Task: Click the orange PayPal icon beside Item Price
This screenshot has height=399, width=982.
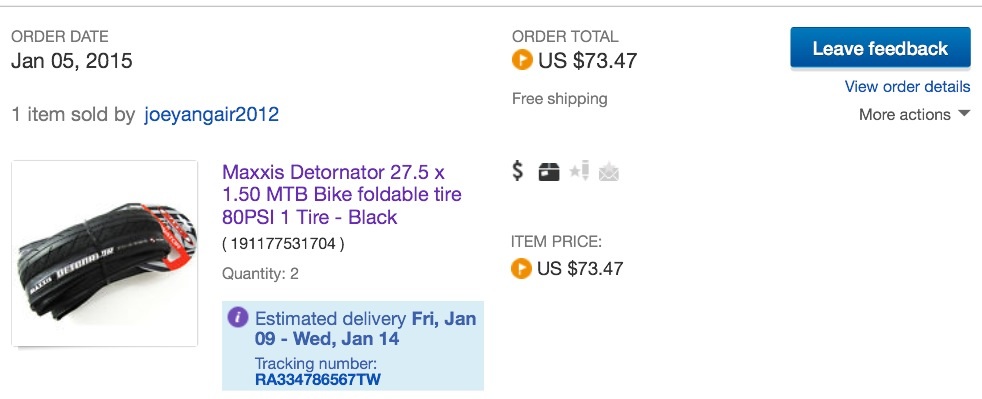Action: 521,268
